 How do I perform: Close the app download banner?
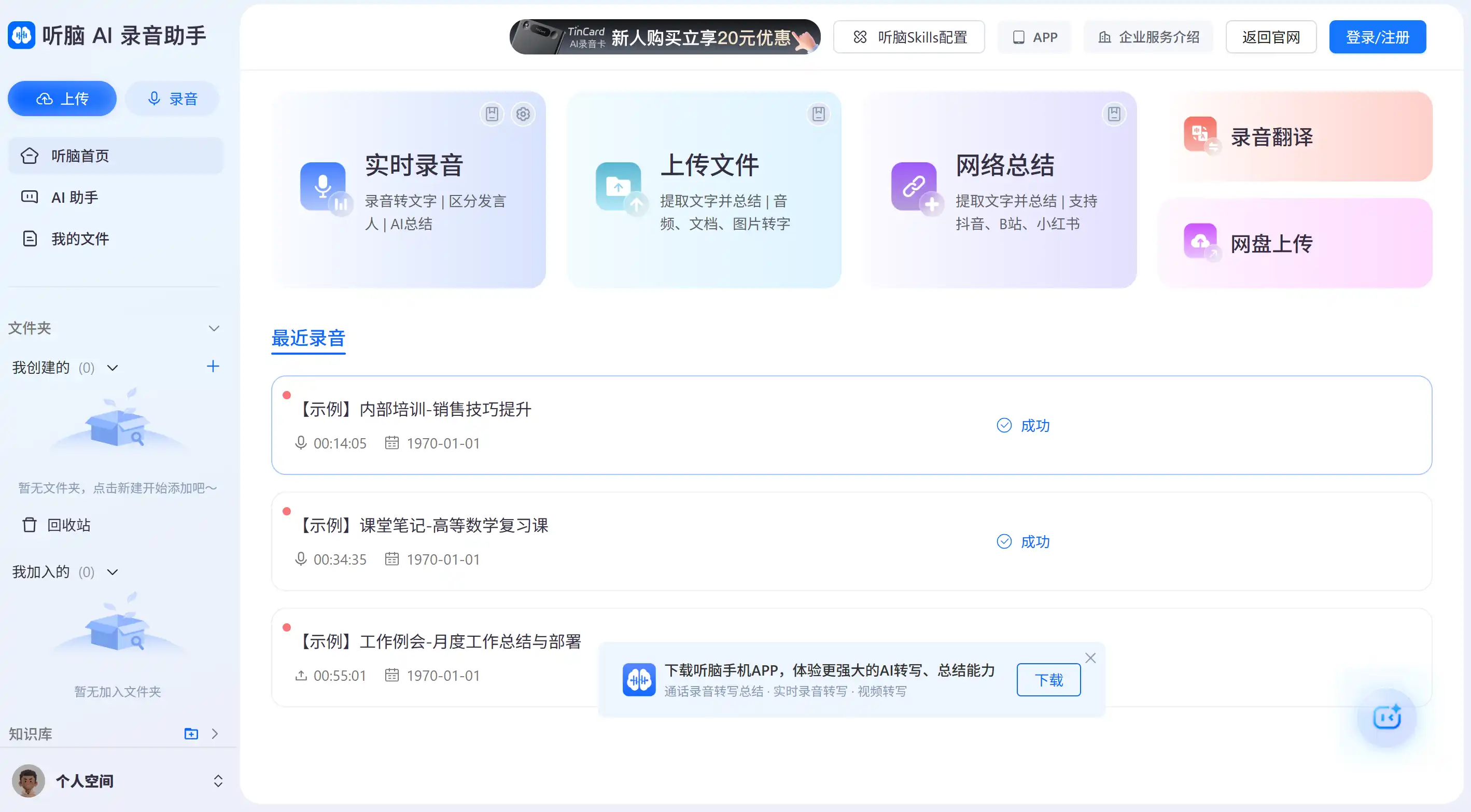[1090, 658]
